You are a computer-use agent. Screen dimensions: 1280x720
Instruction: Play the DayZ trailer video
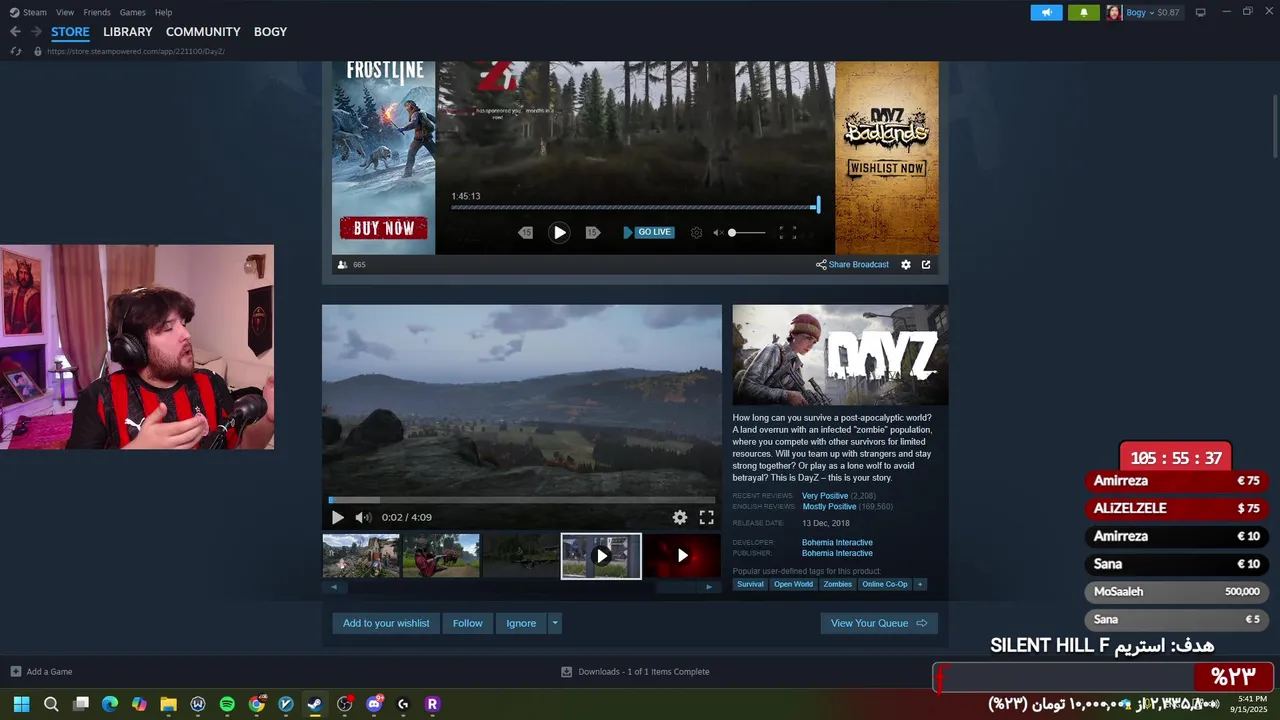(x=337, y=517)
